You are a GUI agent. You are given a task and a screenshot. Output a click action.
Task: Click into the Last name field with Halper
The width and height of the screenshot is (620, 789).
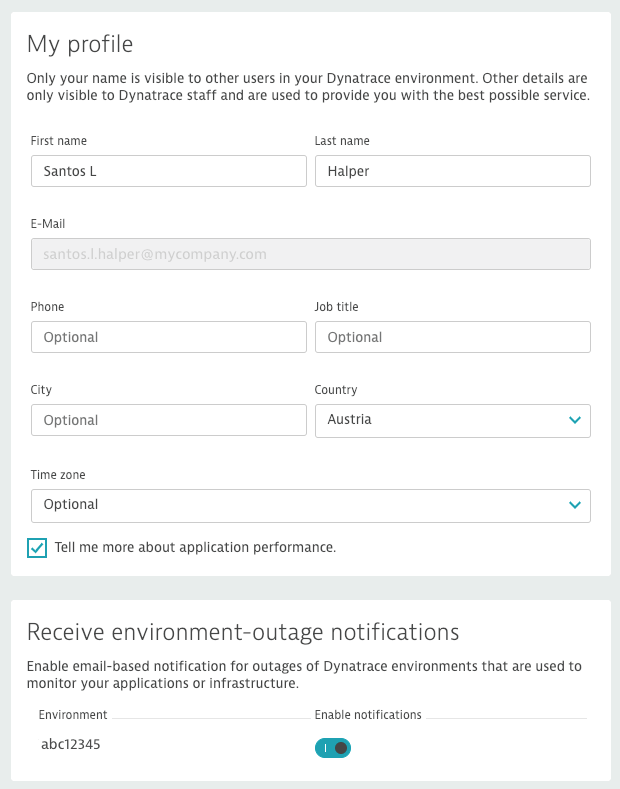[452, 171]
